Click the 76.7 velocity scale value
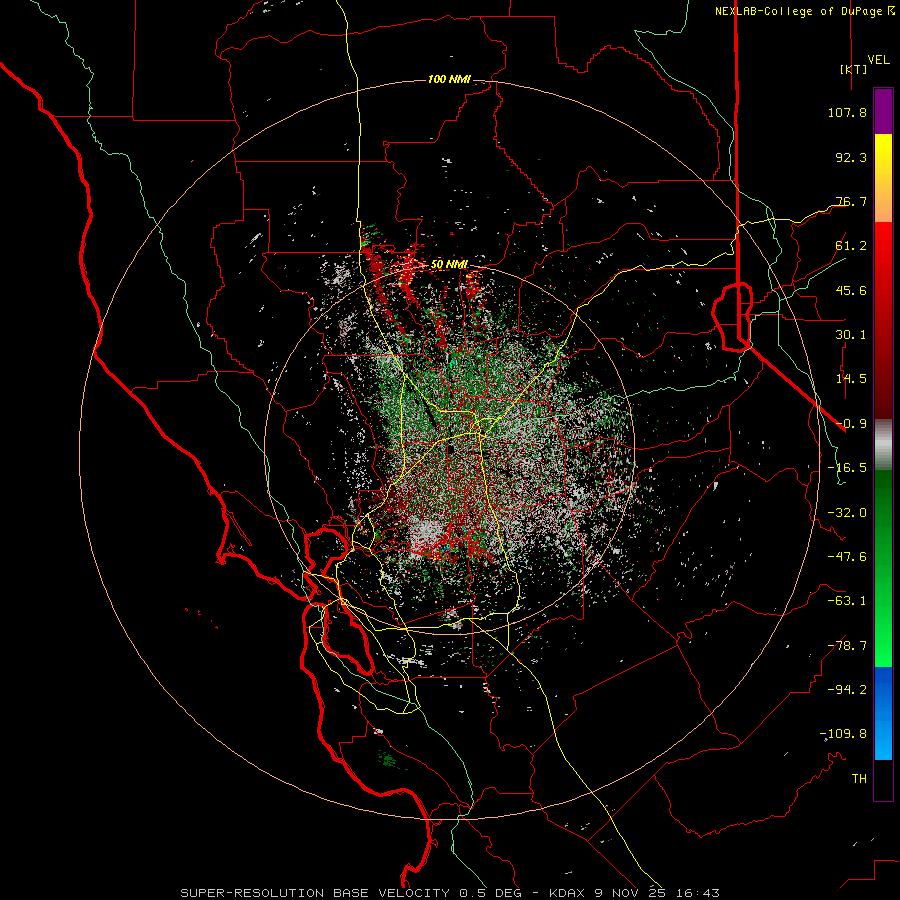Viewport: 900px width, 900px height. click(851, 201)
